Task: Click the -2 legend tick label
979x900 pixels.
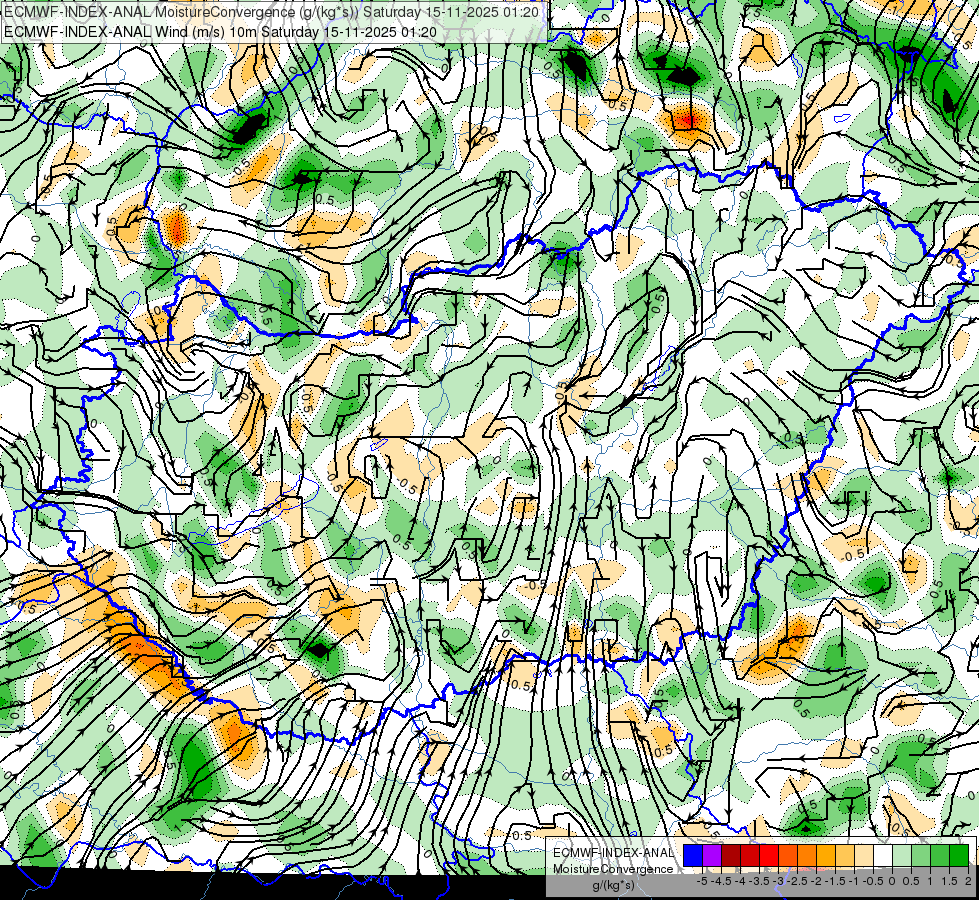Action: [817, 881]
